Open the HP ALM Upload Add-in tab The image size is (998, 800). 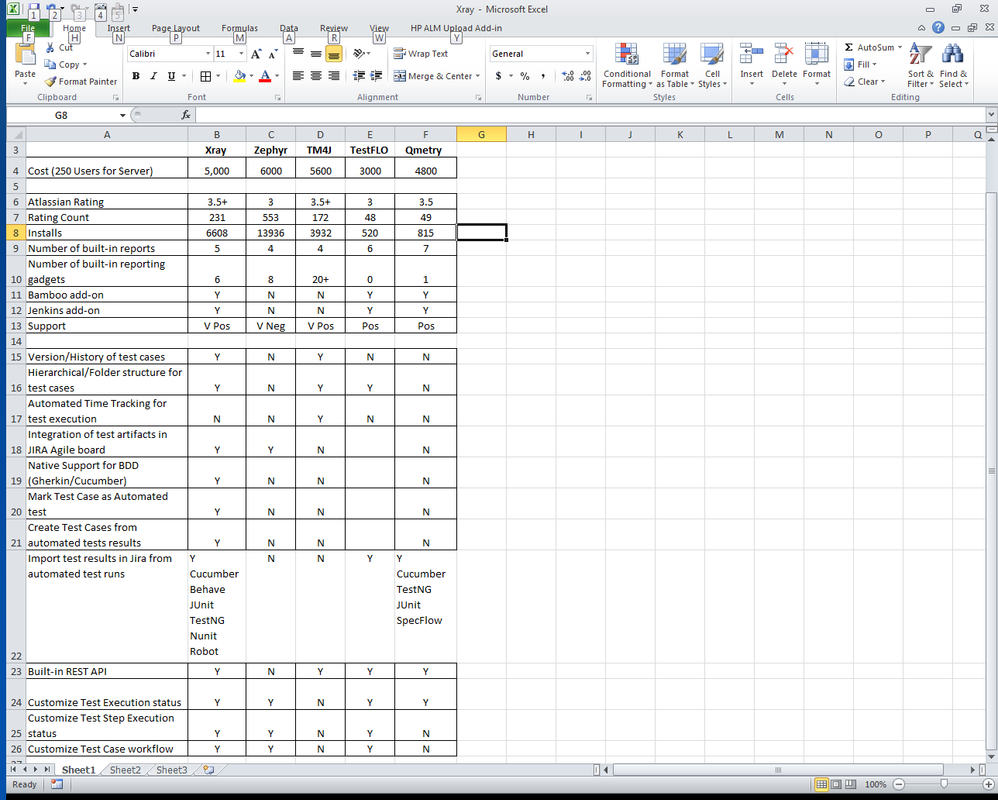tap(456, 28)
